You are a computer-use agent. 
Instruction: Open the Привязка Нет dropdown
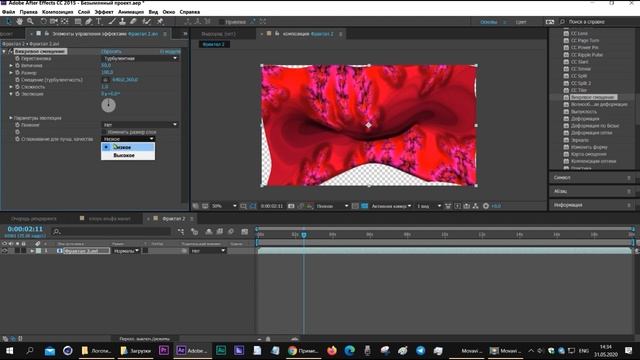click(x=140, y=124)
